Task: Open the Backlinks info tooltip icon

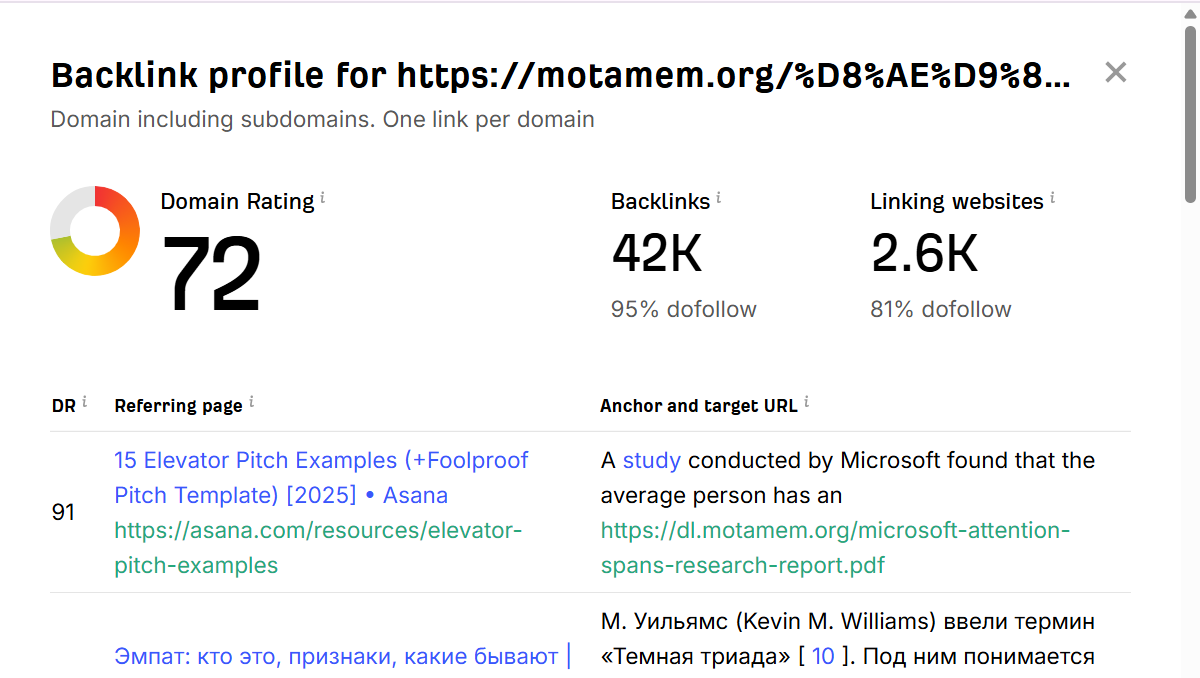Action: click(718, 198)
